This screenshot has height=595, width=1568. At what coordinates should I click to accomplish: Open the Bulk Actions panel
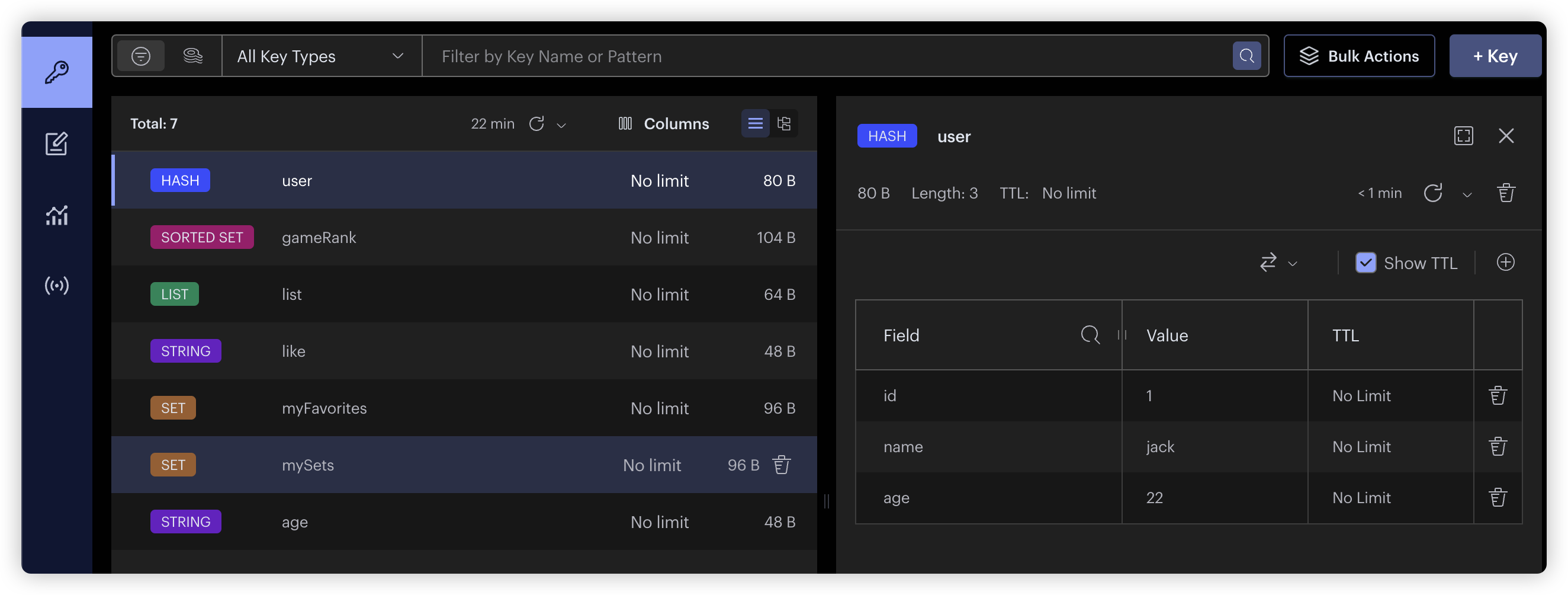coord(1358,56)
